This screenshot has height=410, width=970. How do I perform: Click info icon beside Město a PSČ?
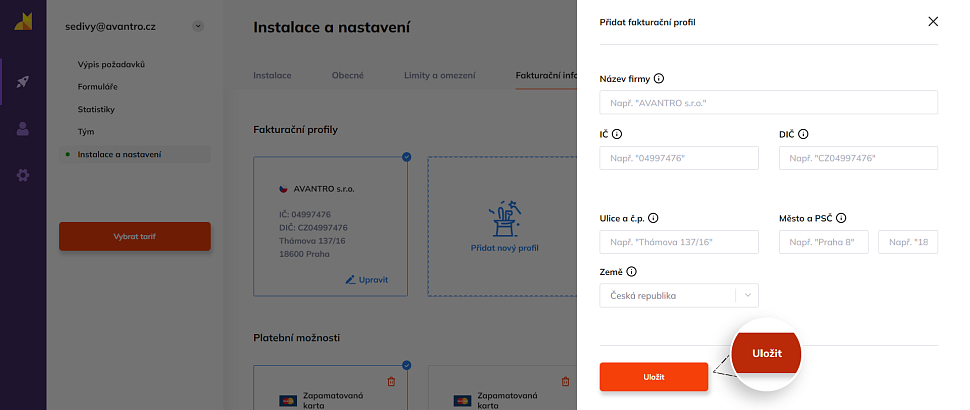coord(841,217)
